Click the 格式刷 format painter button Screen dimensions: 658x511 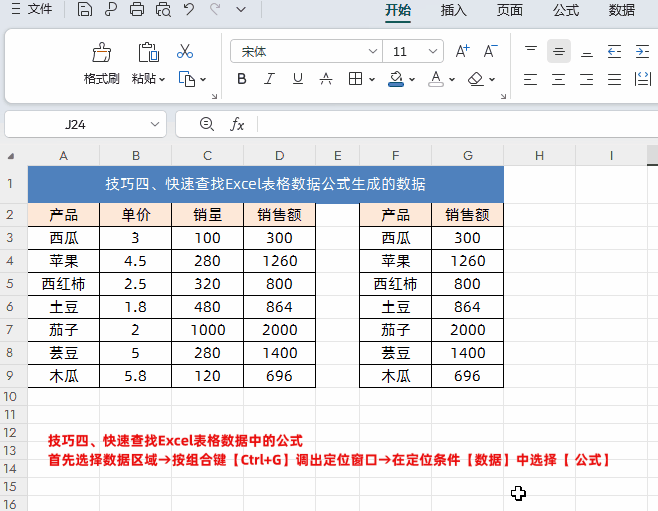[102, 64]
